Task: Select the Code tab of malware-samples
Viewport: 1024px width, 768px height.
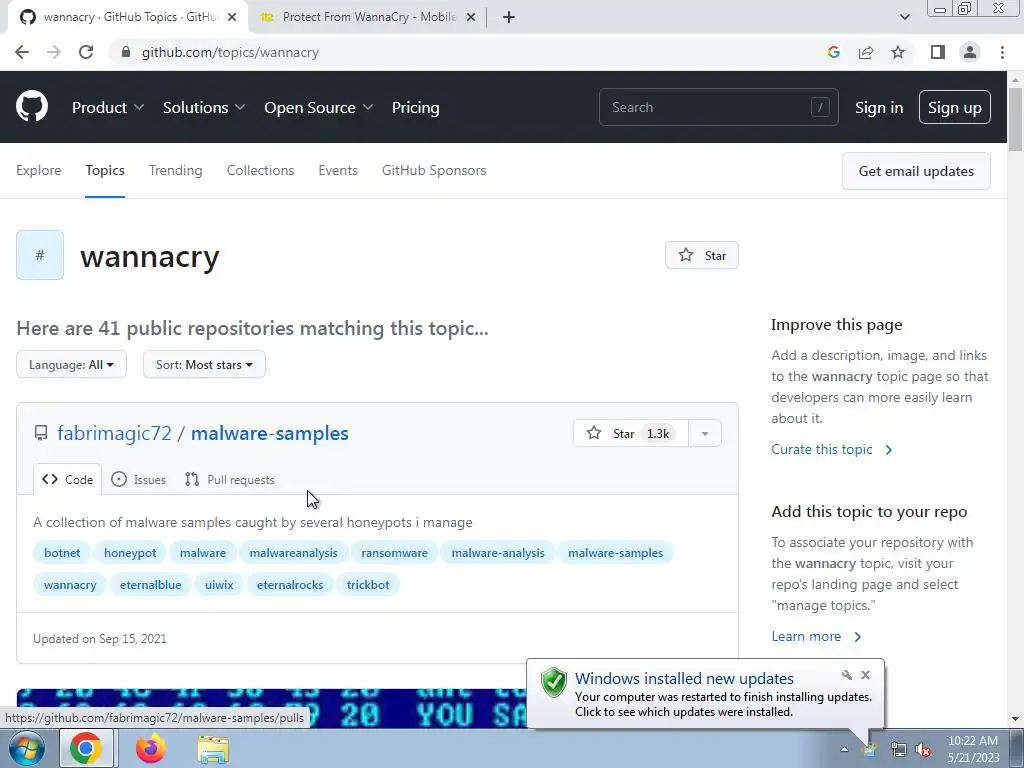Action: [x=68, y=479]
